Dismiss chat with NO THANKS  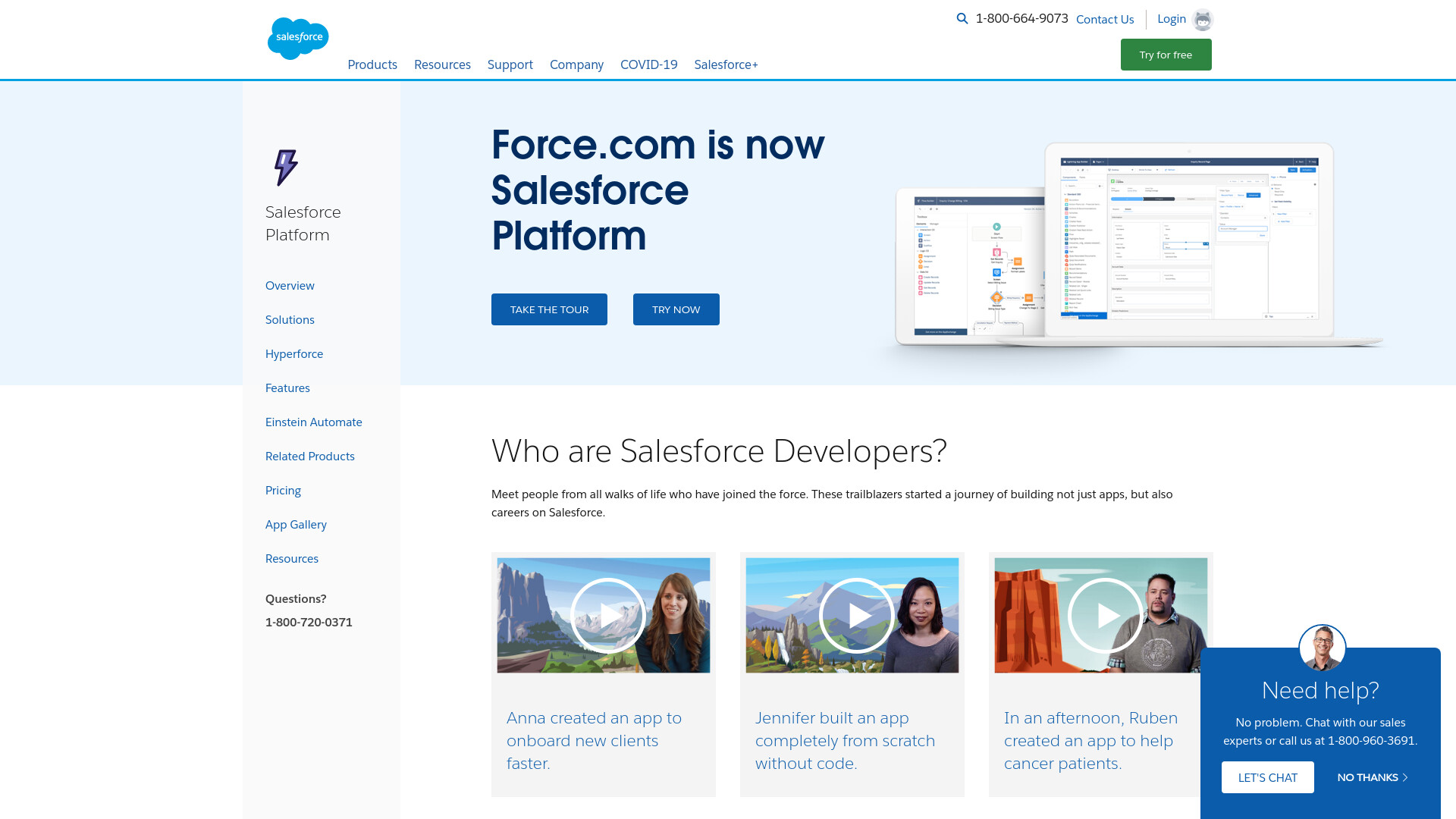click(x=1373, y=777)
